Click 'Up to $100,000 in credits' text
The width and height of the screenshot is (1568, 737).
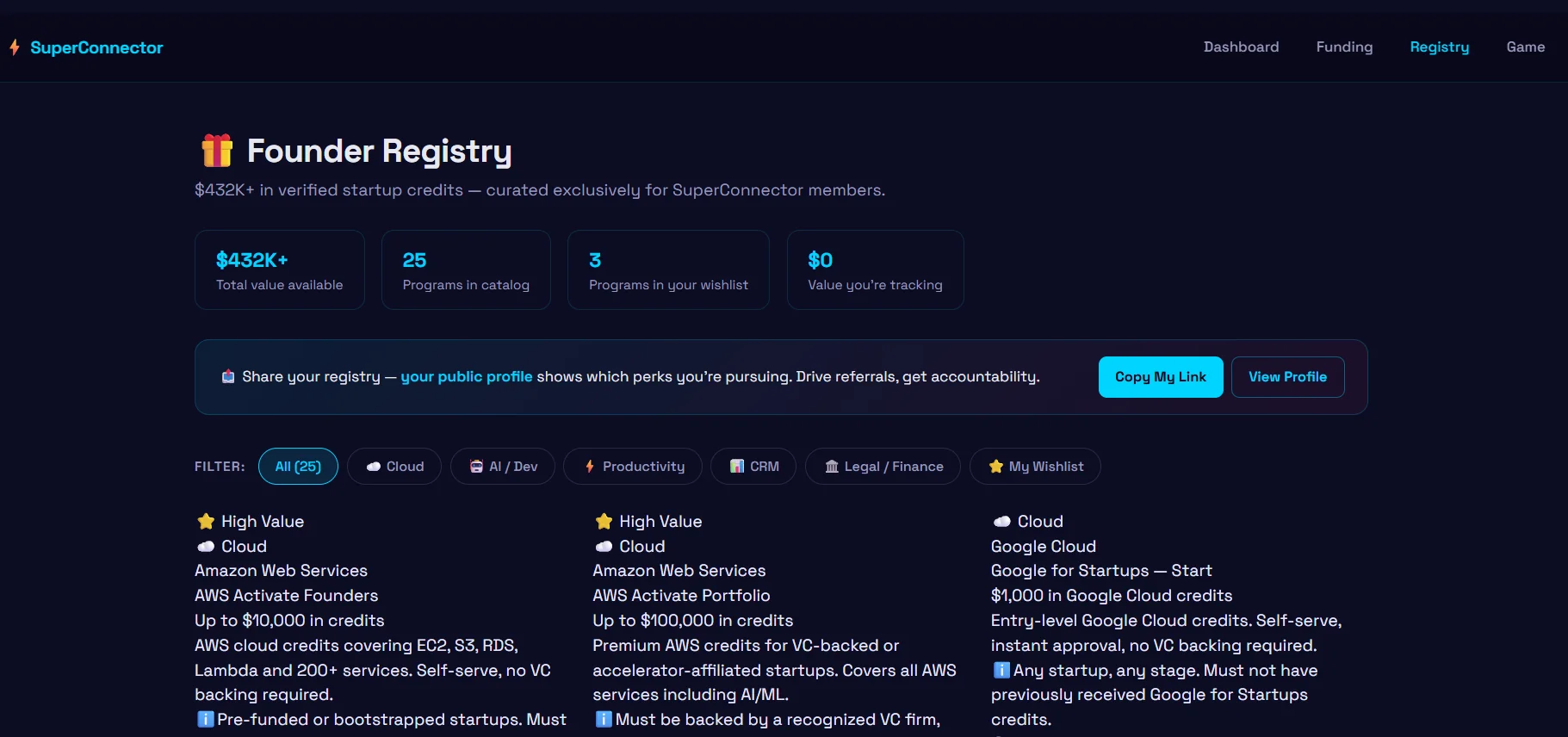pos(692,621)
